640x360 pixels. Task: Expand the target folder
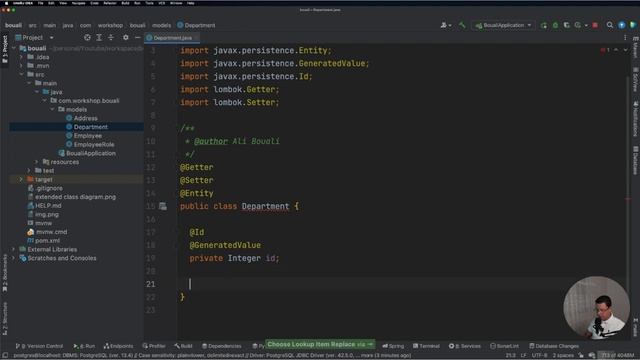(x=21, y=180)
